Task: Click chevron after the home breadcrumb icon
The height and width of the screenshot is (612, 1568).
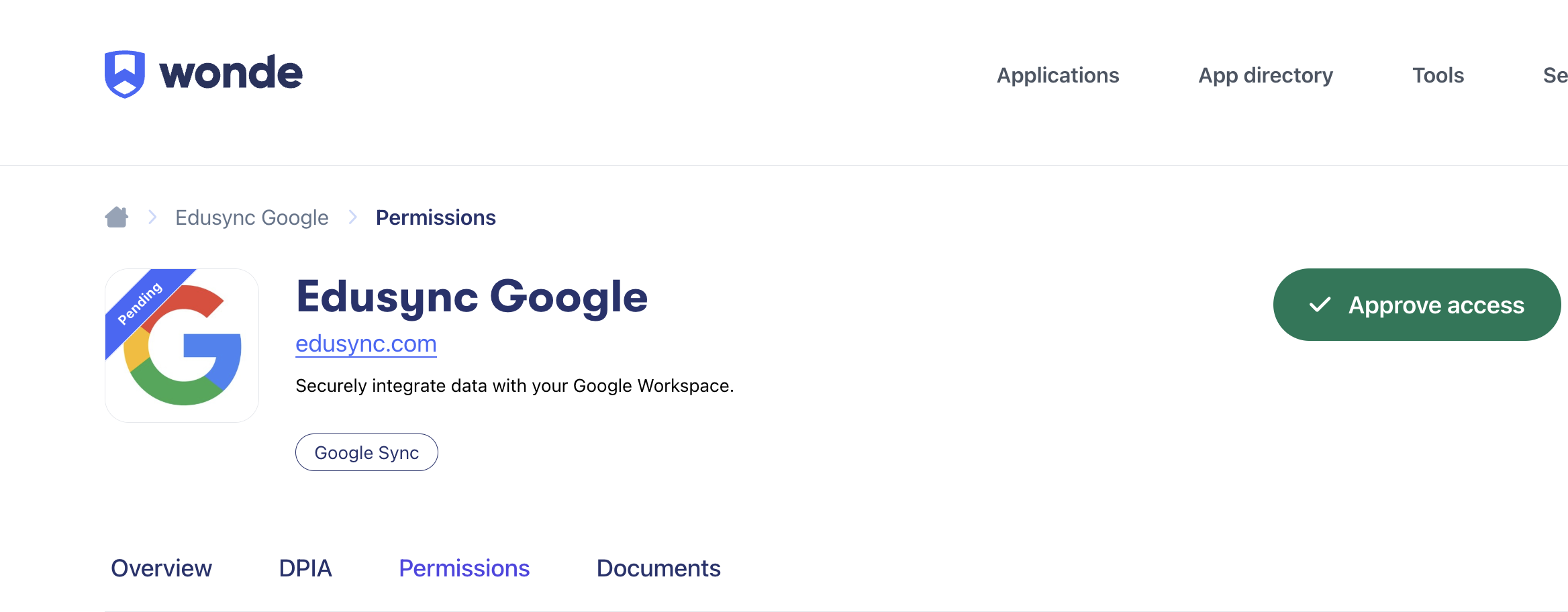Action: (152, 217)
